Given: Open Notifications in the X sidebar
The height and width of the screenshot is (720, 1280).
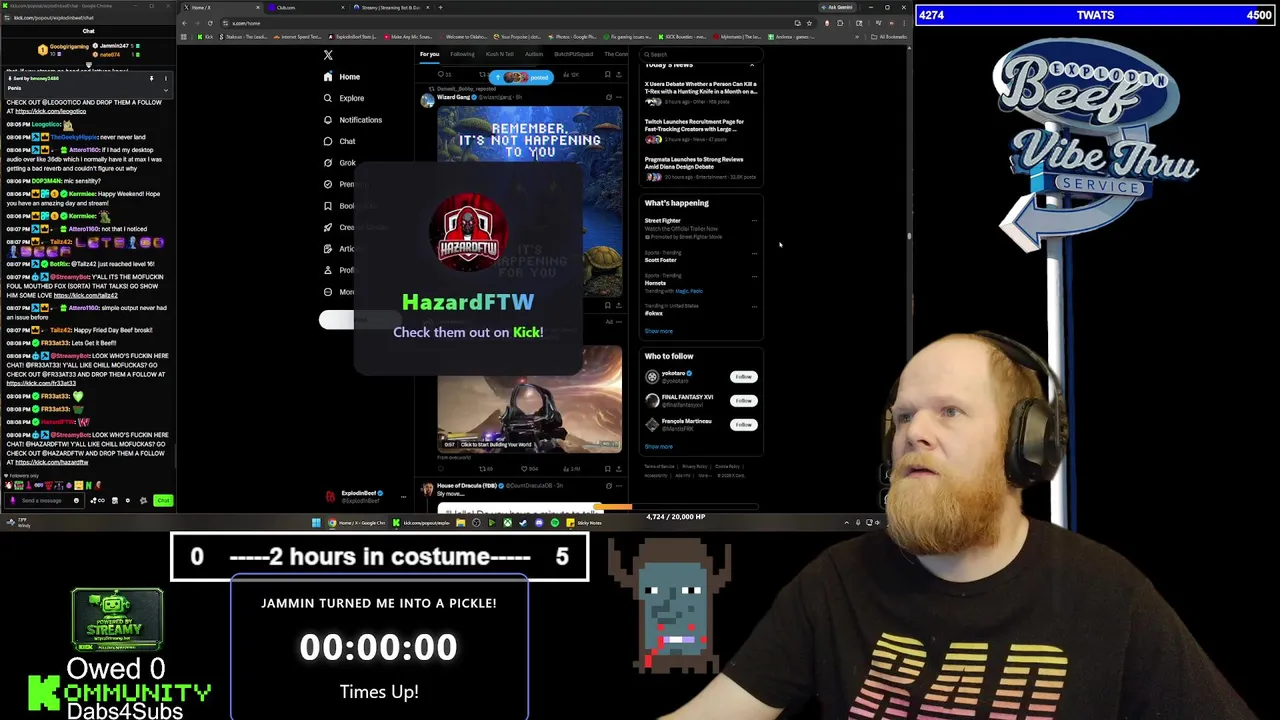Looking at the screenshot, I should click(352, 120).
